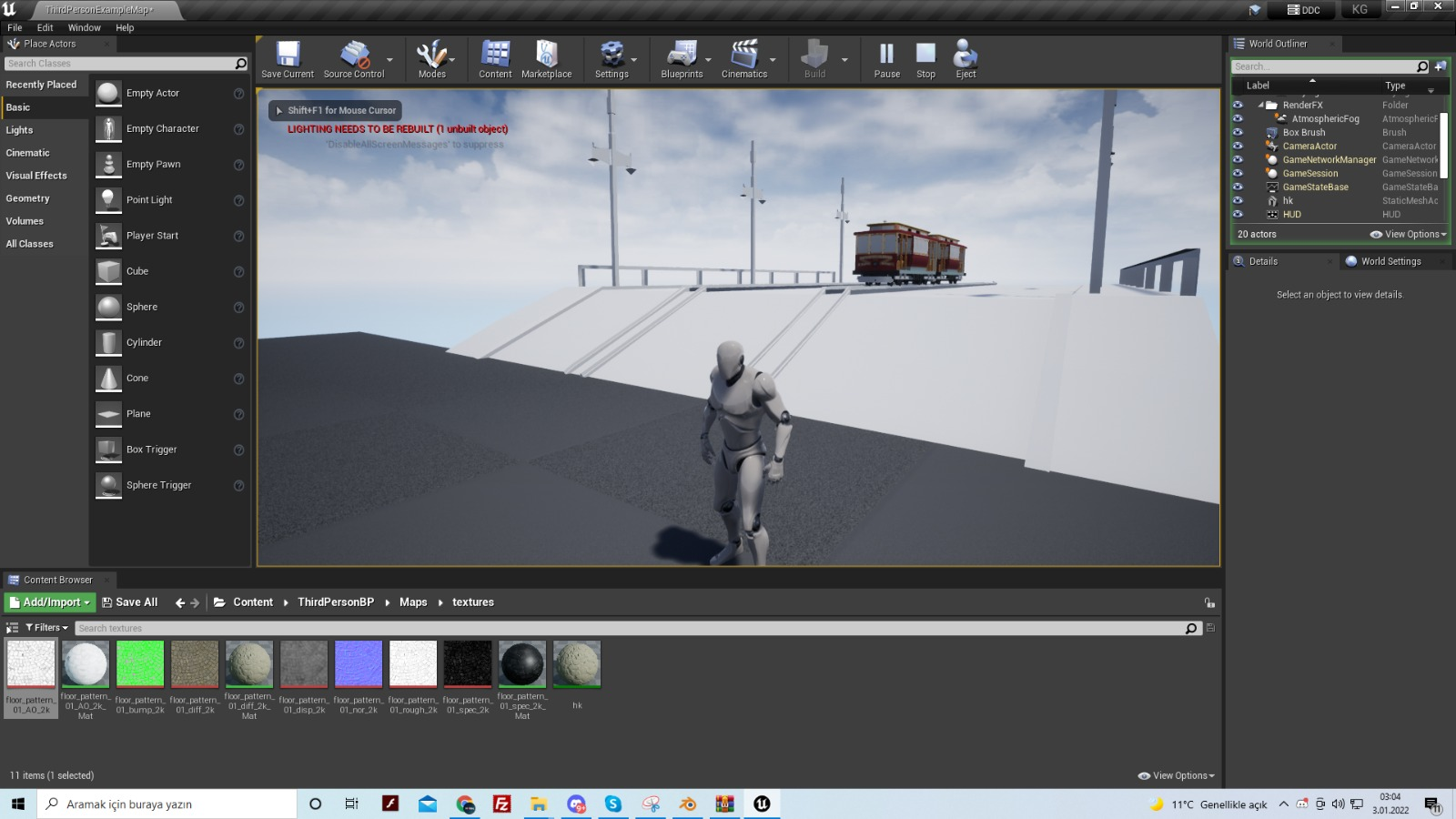The image size is (1456, 819).
Task: Toggle visibility of HUD actor
Action: coord(1238,214)
